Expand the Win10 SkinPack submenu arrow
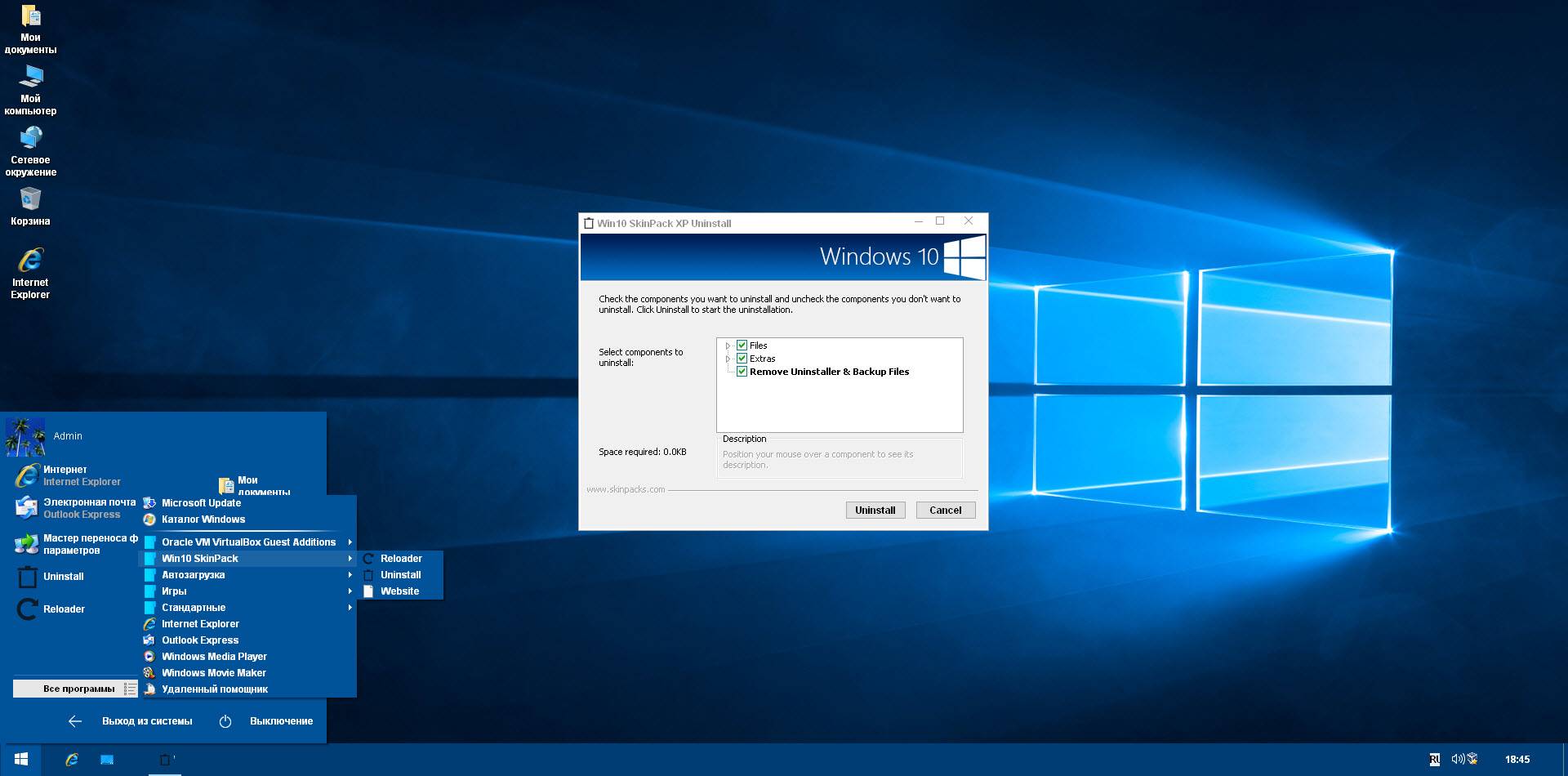 click(x=350, y=559)
